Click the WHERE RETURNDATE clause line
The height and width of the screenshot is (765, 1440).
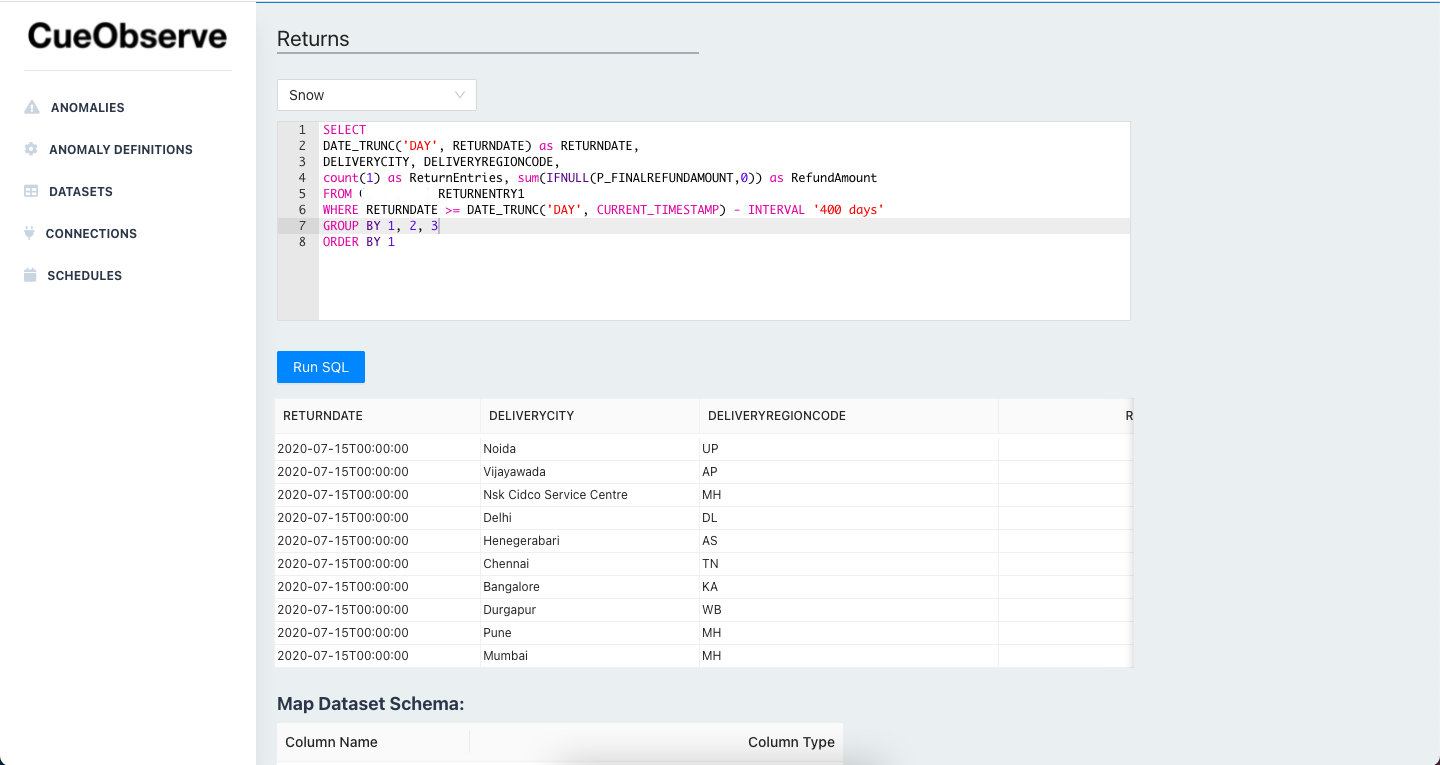click(x=724, y=210)
